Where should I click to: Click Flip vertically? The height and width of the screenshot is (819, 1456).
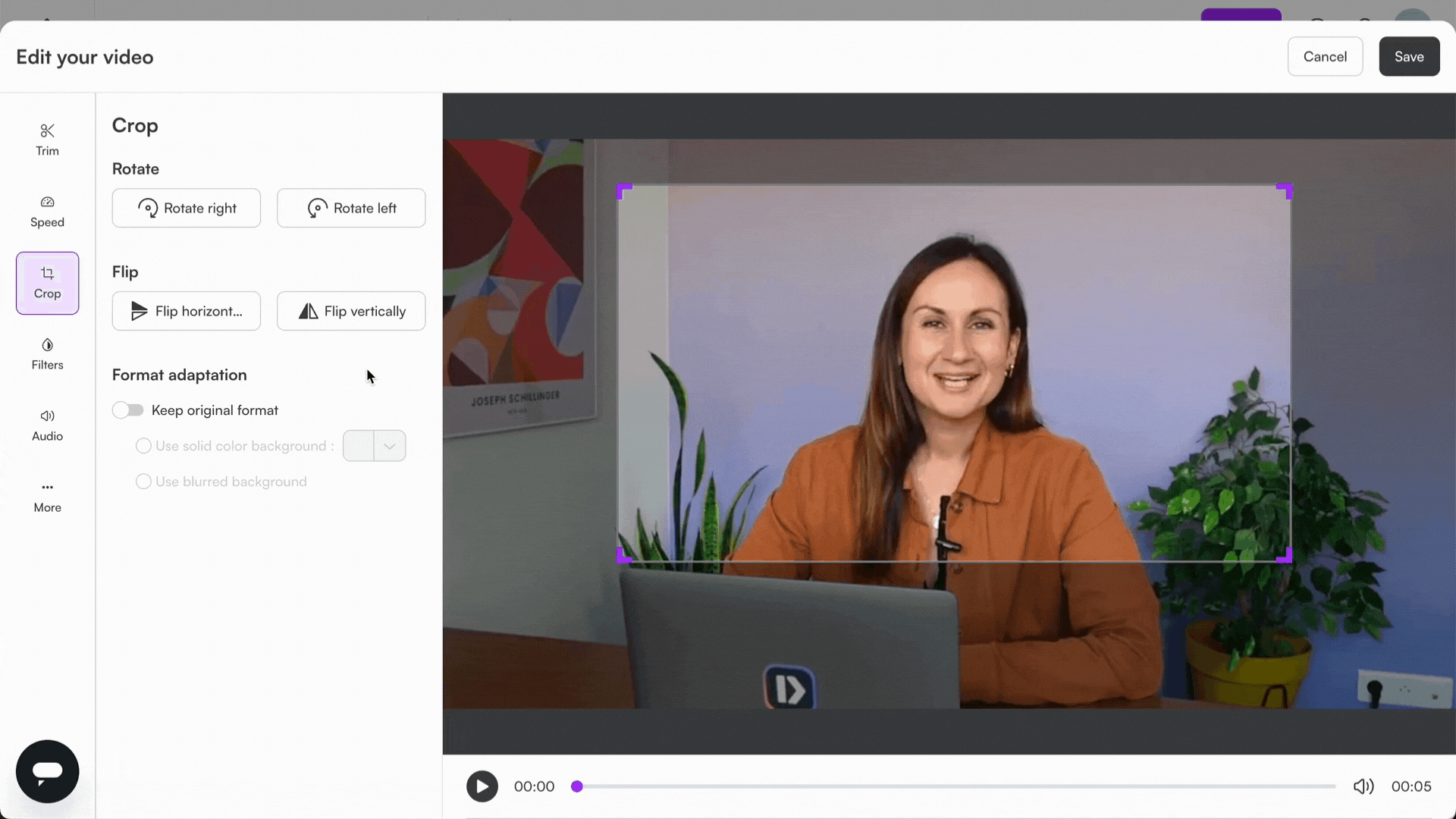click(350, 311)
